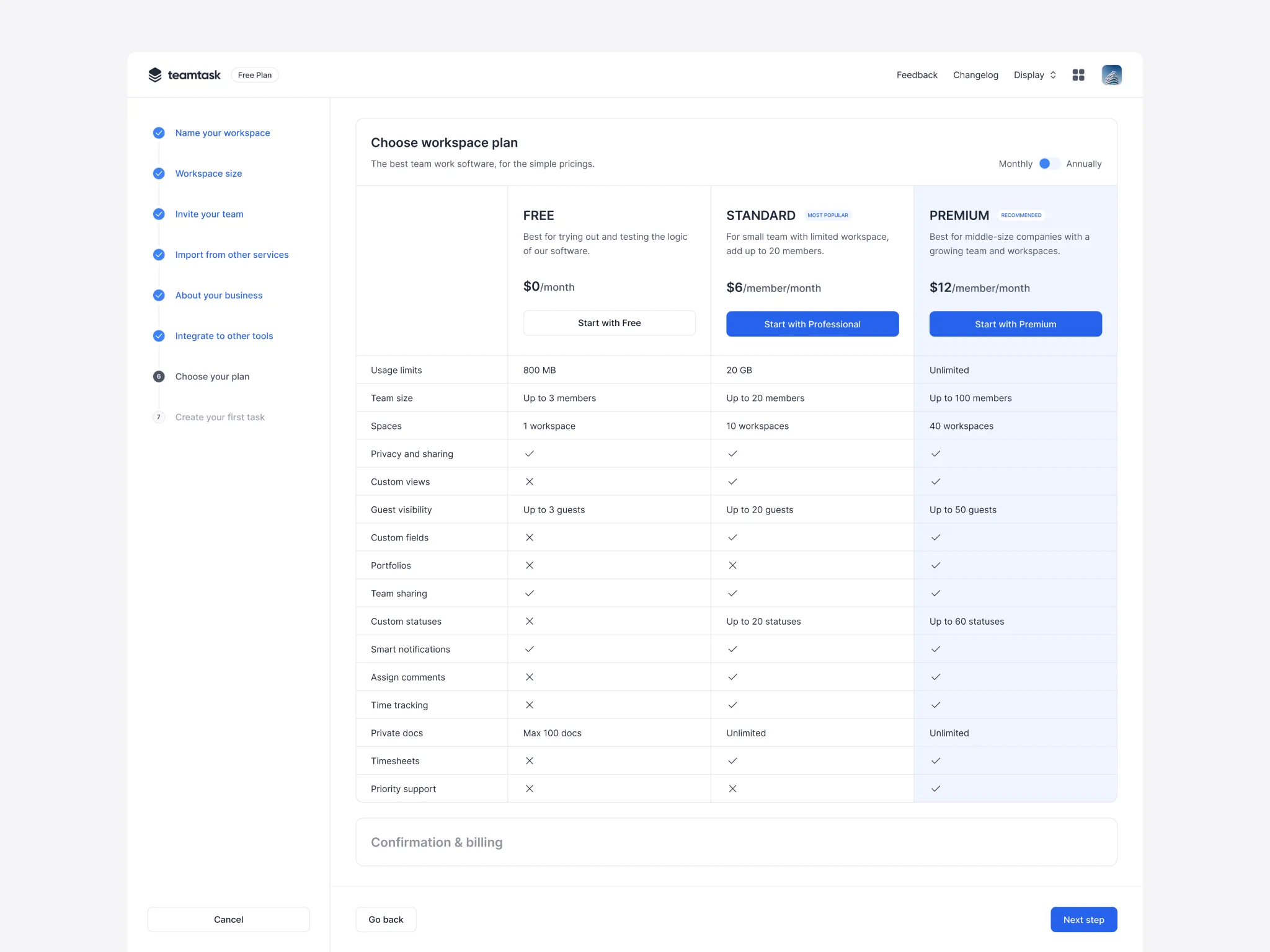The height and width of the screenshot is (952, 1270).
Task: Click the Free Plan badge
Action: [254, 75]
